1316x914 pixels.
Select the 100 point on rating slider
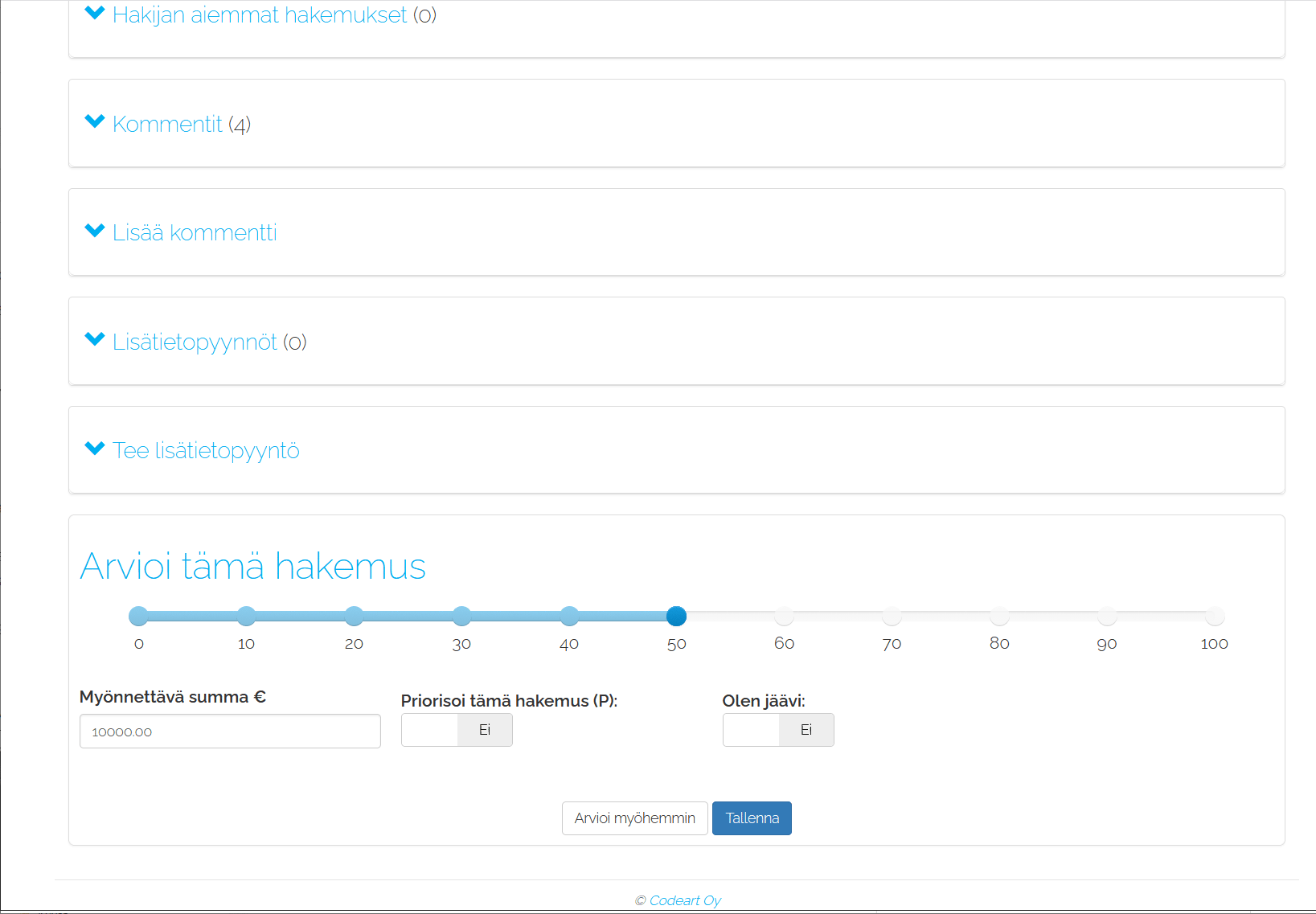tap(1214, 617)
